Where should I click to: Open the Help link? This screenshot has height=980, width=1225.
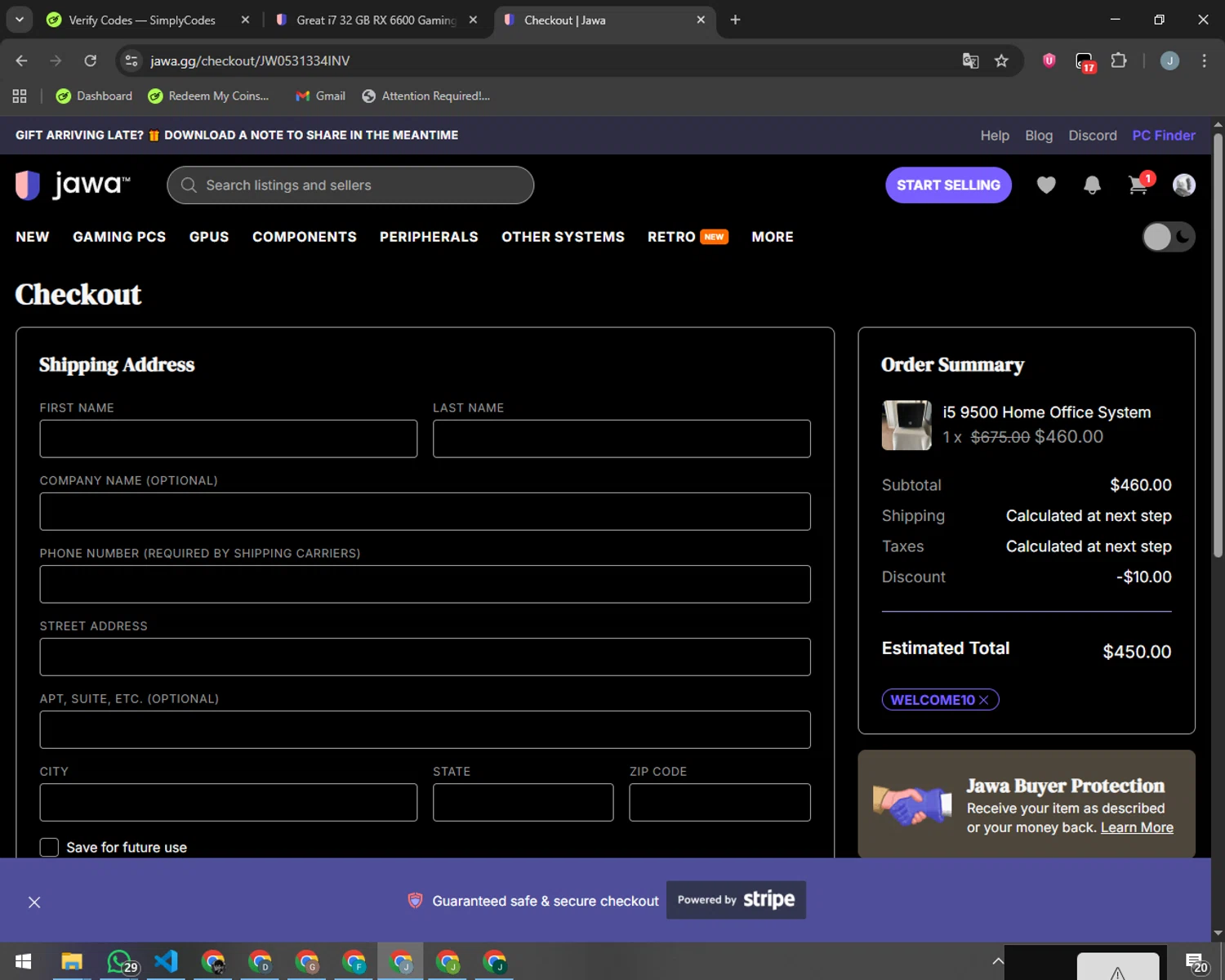click(x=995, y=136)
